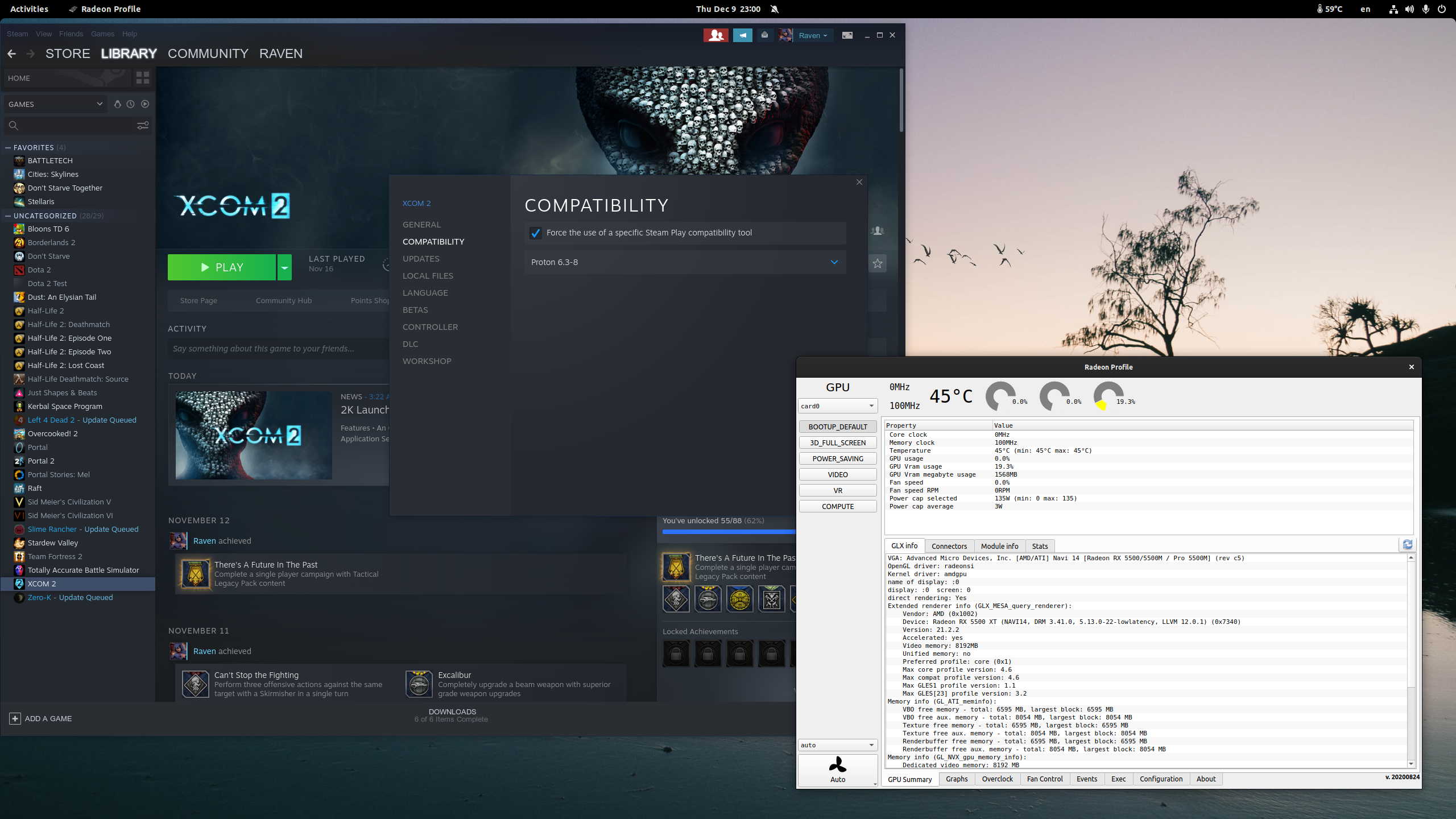Apply the POWER_SAVING profile
The height and width of the screenshot is (819, 1456).
tap(837, 458)
